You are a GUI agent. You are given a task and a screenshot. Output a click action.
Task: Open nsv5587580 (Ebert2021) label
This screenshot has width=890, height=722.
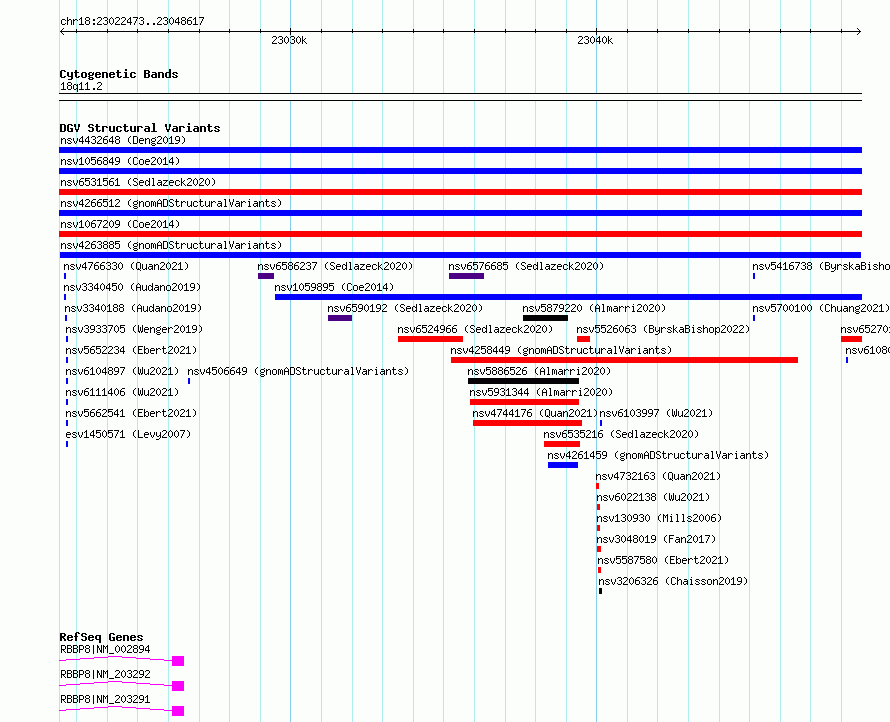click(664, 560)
